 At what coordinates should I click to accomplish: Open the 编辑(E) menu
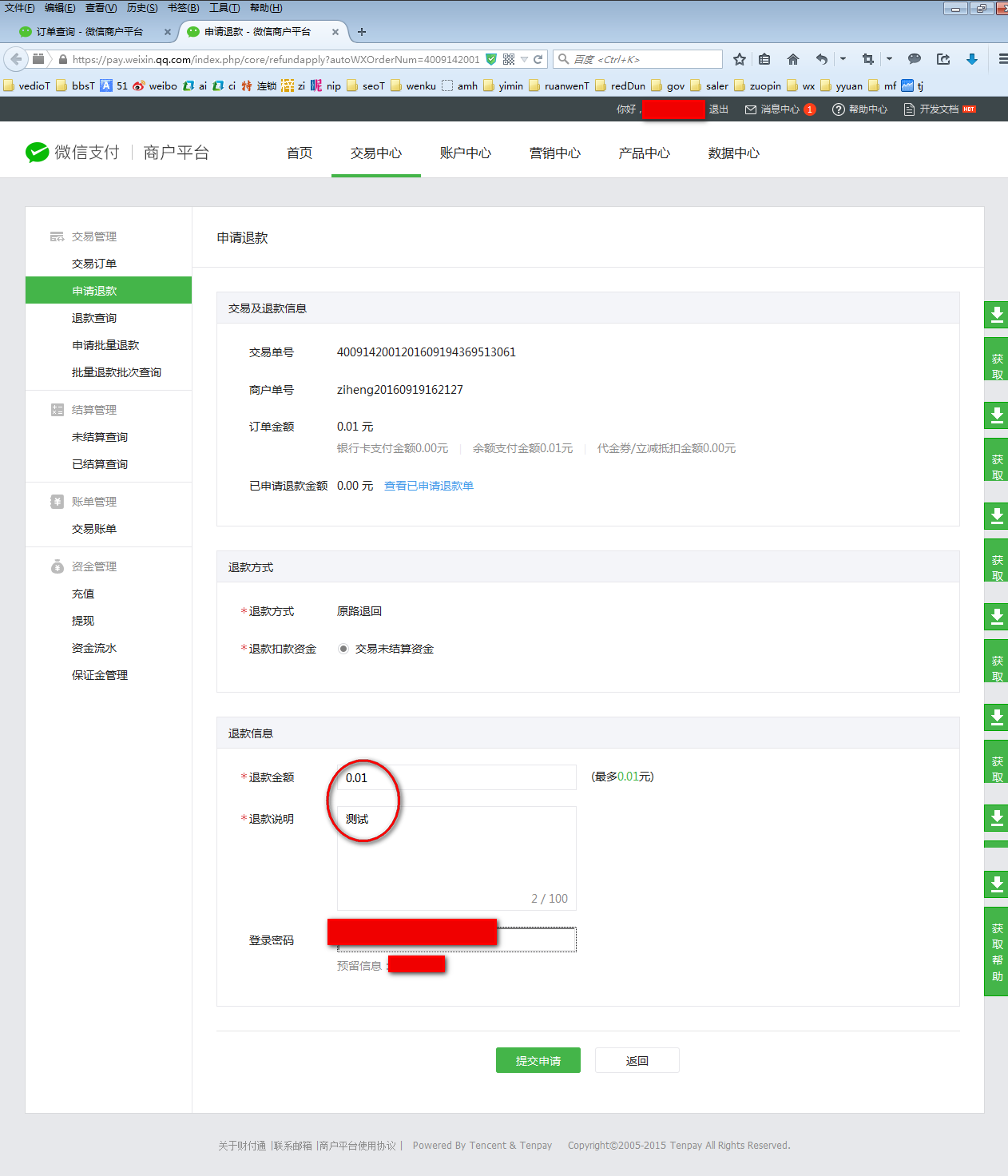pos(60,8)
